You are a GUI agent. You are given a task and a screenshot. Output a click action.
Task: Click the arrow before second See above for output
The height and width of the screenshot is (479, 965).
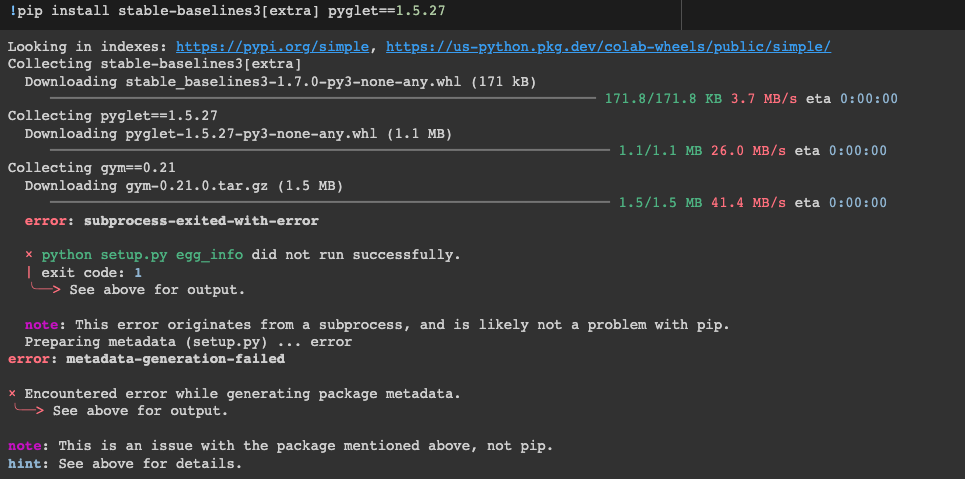click(x=29, y=409)
